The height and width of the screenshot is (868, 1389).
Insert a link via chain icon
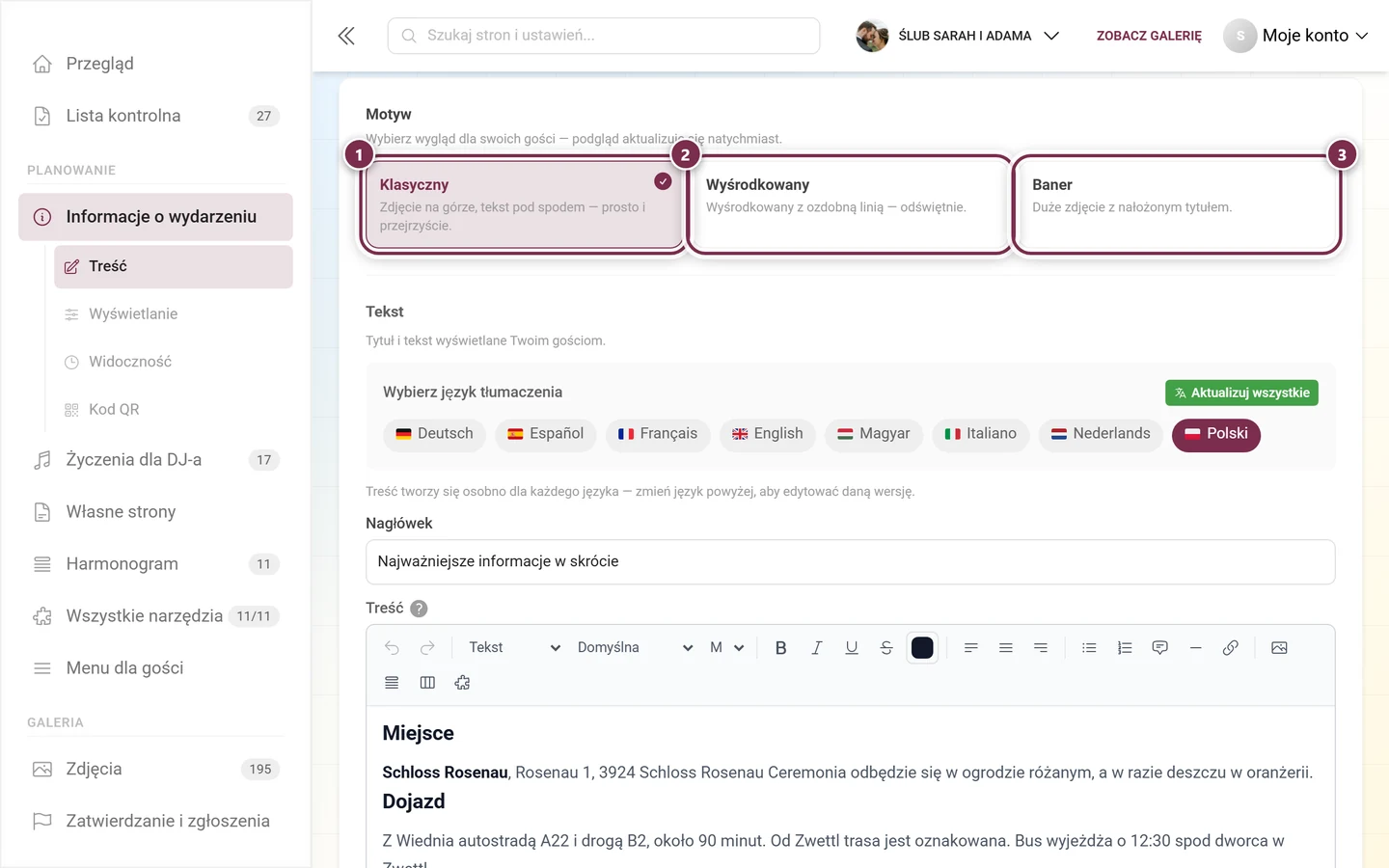coord(1231,648)
